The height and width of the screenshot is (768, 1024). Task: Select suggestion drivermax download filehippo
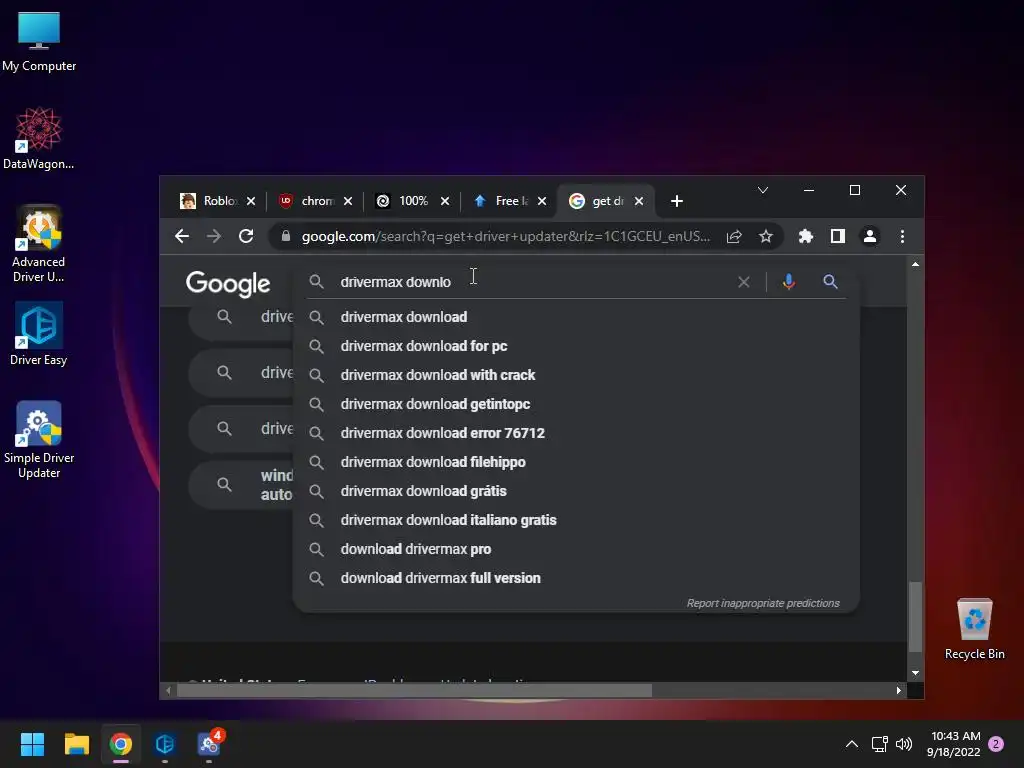[576, 462]
